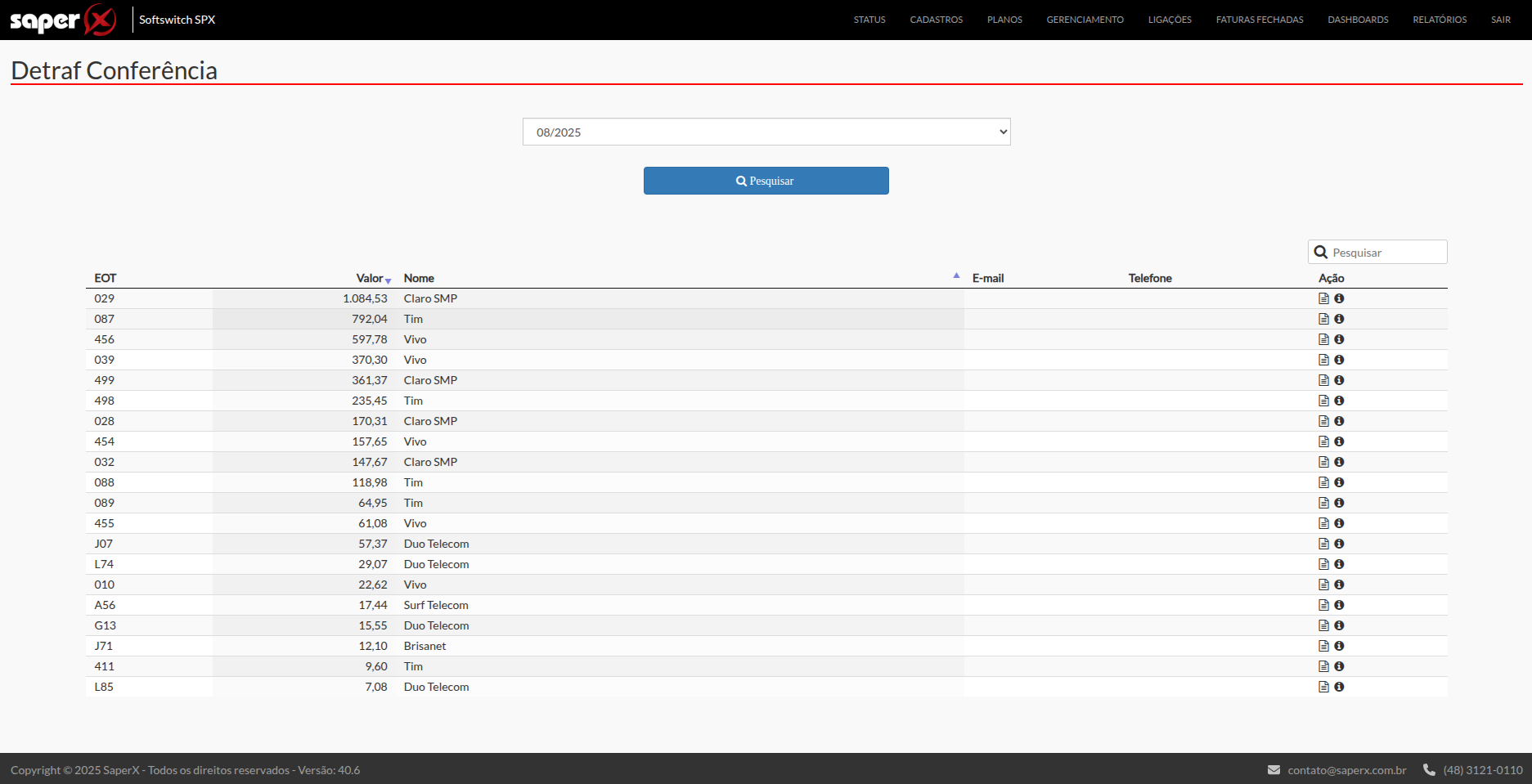Sort table by Valor column
The height and width of the screenshot is (784, 1532).
371,279
